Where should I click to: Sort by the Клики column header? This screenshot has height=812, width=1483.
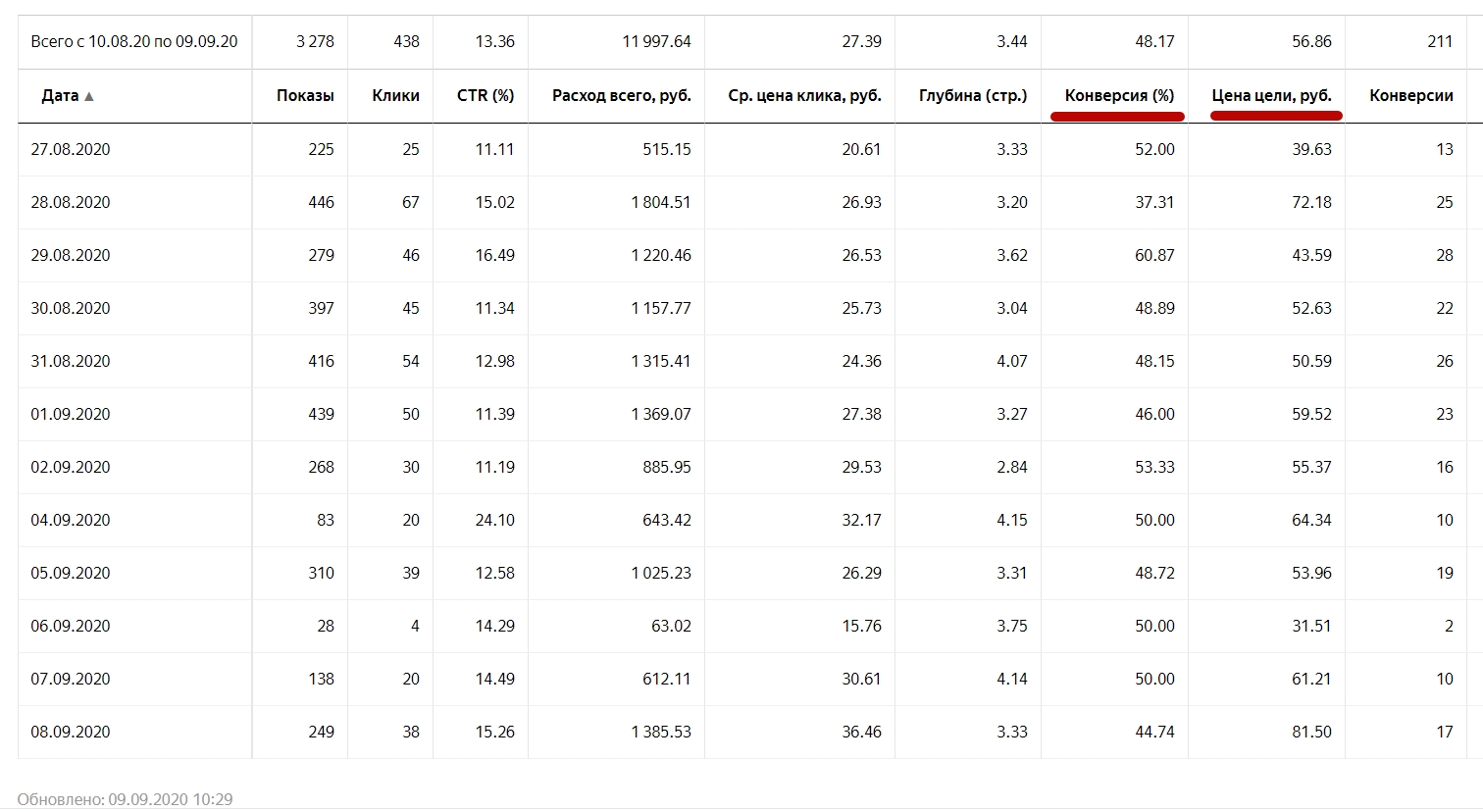coord(395,96)
